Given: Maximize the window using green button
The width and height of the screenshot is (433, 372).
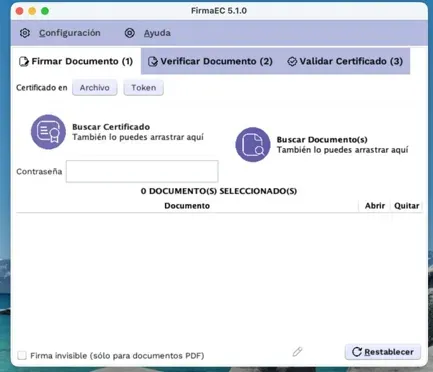Looking at the screenshot, I should 45,11.
